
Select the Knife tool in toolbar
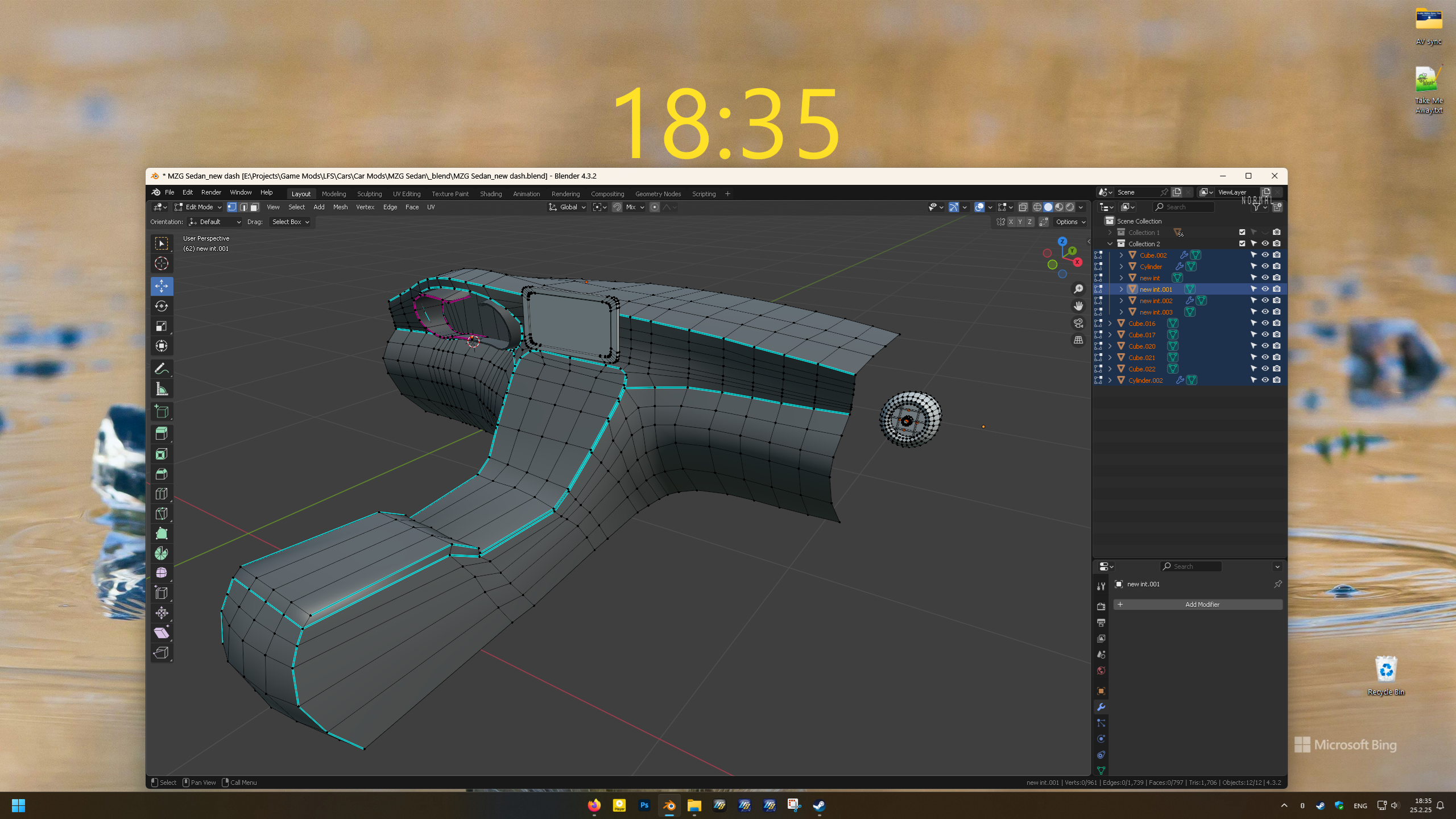[162, 514]
